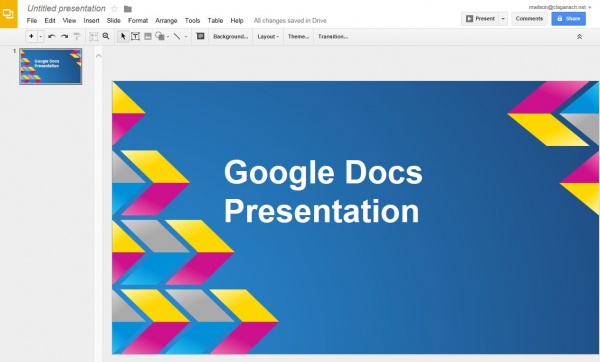The width and height of the screenshot is (600, 362).
Task: Click the blue Share button
Action: coord(569,19)
